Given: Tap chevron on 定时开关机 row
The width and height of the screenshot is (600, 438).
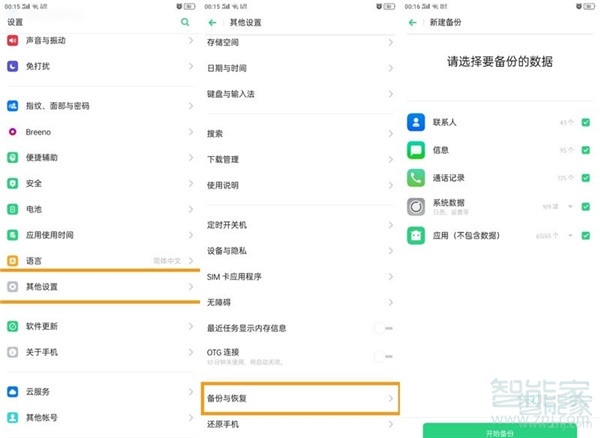Looking at the screenshot, I should coord(390,225).
